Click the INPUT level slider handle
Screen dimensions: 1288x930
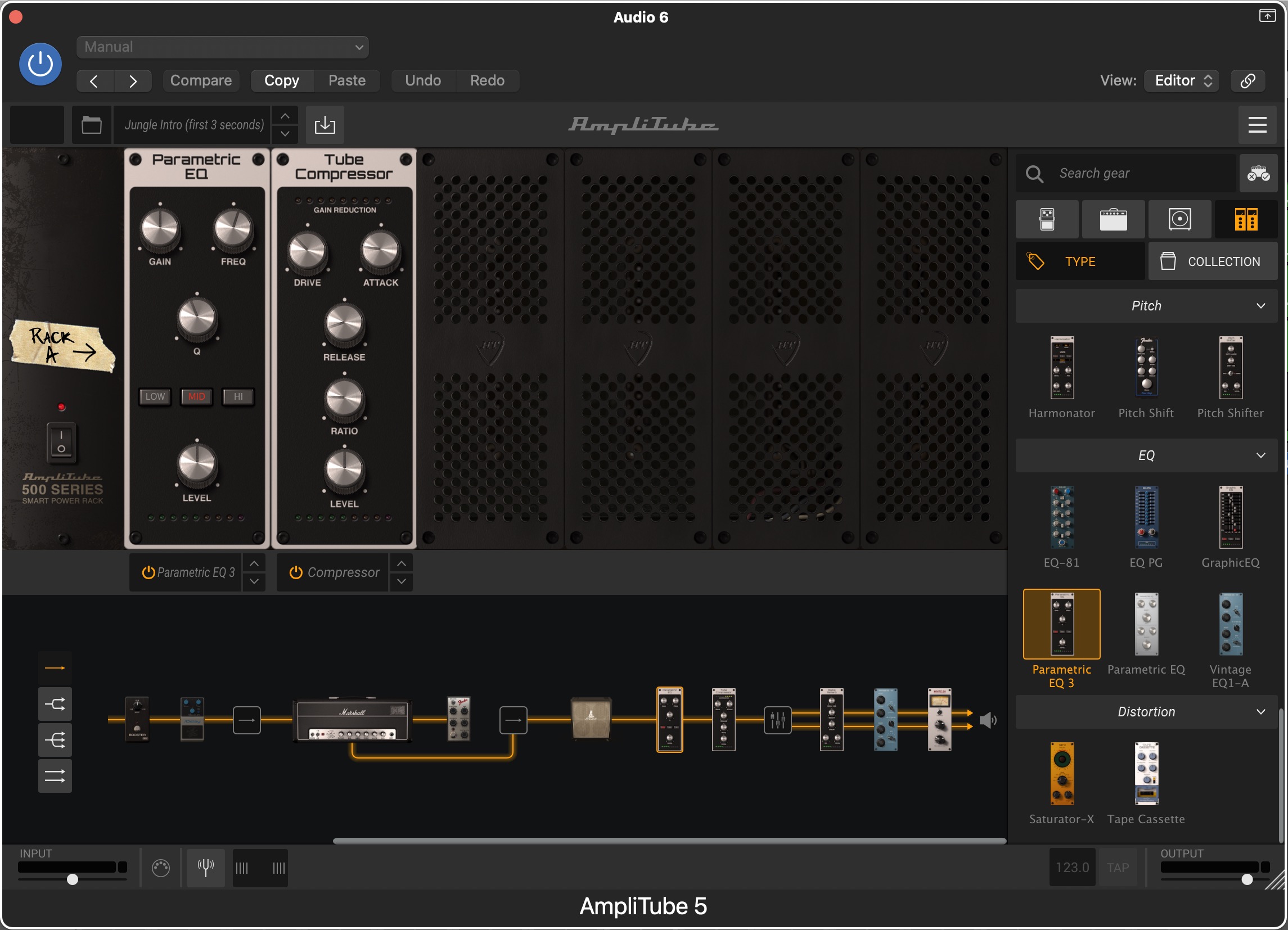pyautogui.click(x=72, y=879)
